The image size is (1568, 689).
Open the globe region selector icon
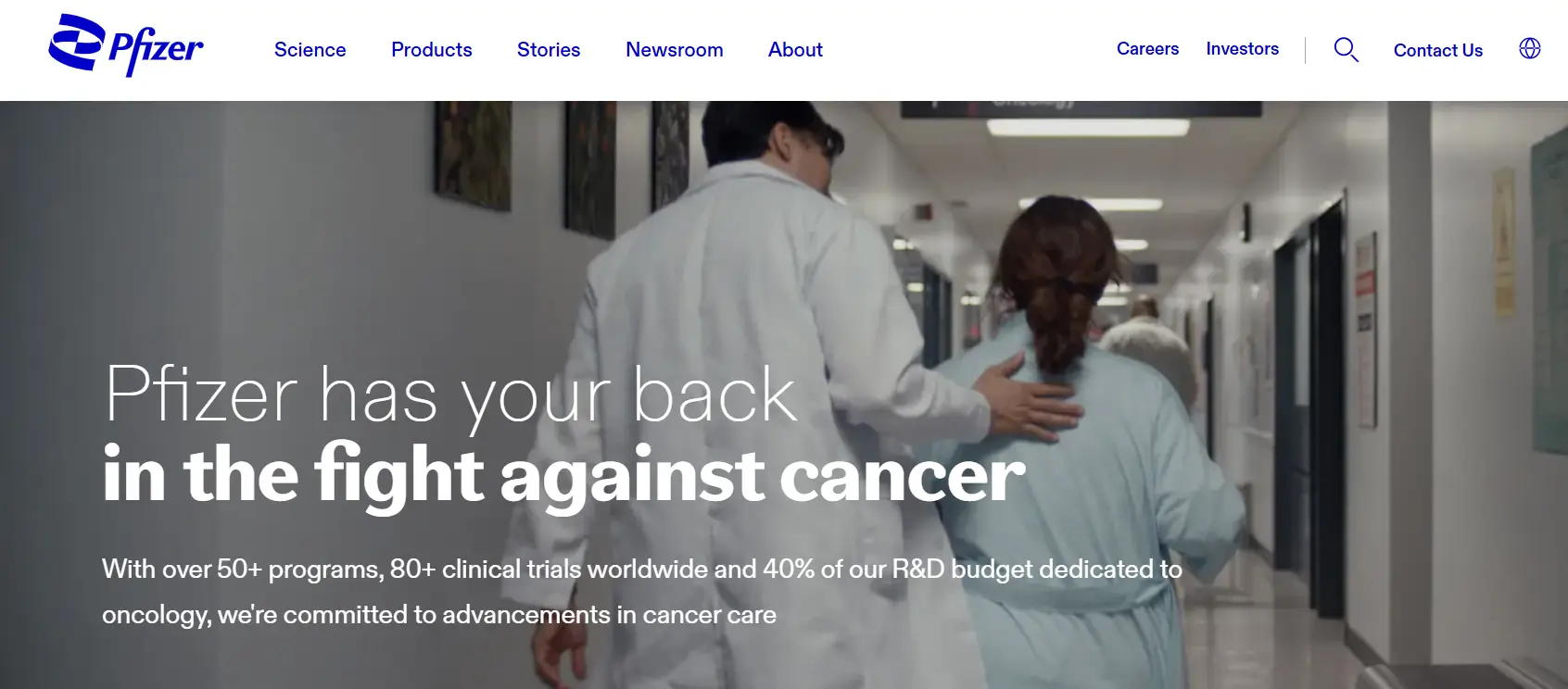(x=1530, y=48)
